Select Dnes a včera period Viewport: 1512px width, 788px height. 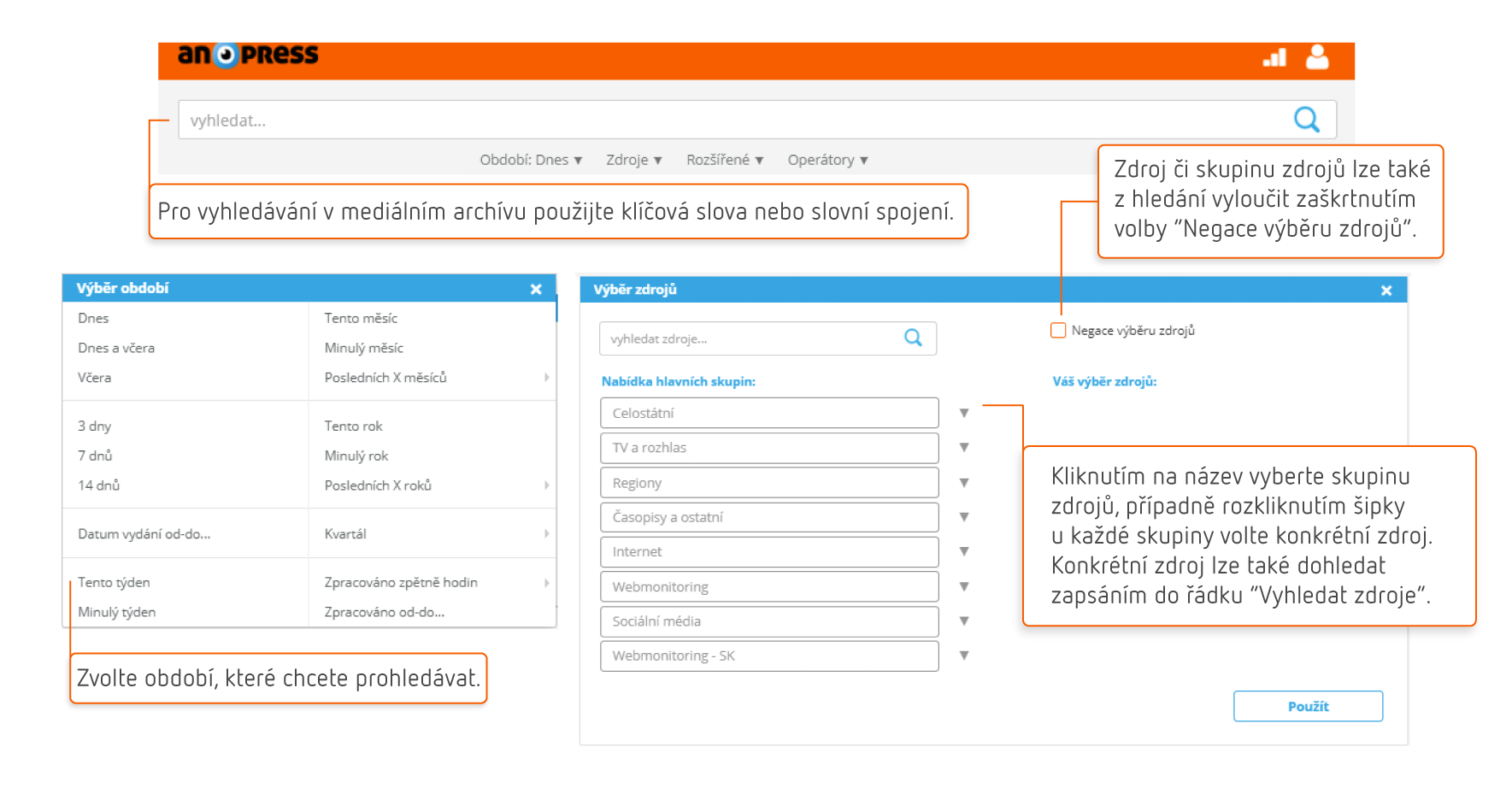pos(116,348)
